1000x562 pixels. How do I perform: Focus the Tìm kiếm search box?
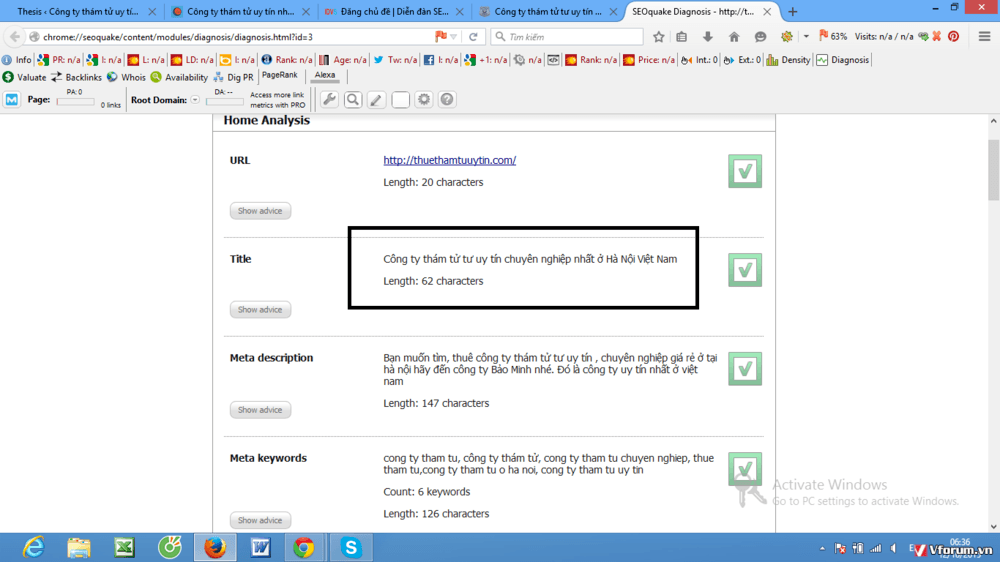click(x=566, y=37)
